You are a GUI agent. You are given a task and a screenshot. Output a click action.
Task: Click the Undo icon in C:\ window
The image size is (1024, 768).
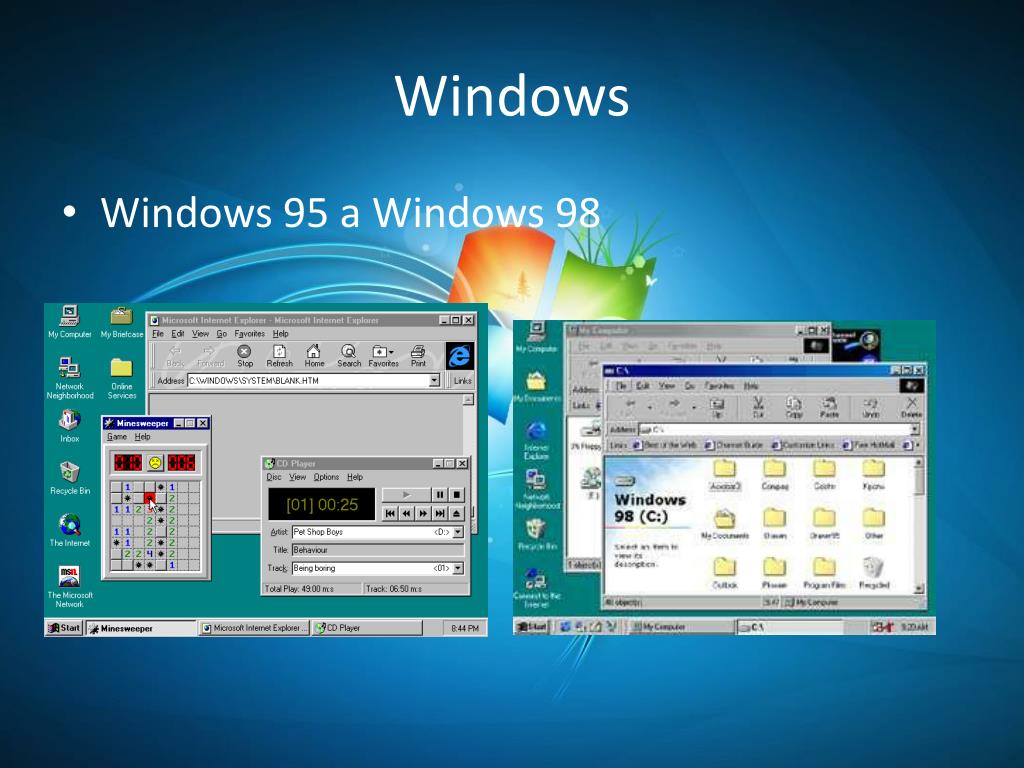(871, 407)
